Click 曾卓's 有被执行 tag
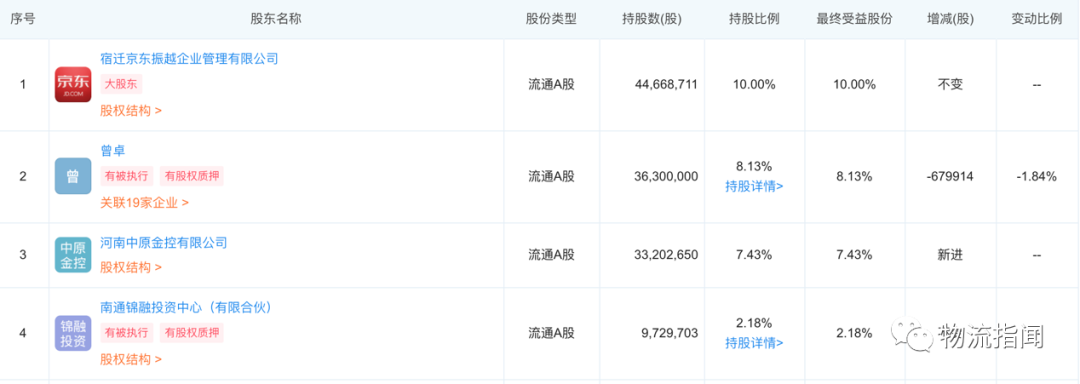 [x=127, y=176]
